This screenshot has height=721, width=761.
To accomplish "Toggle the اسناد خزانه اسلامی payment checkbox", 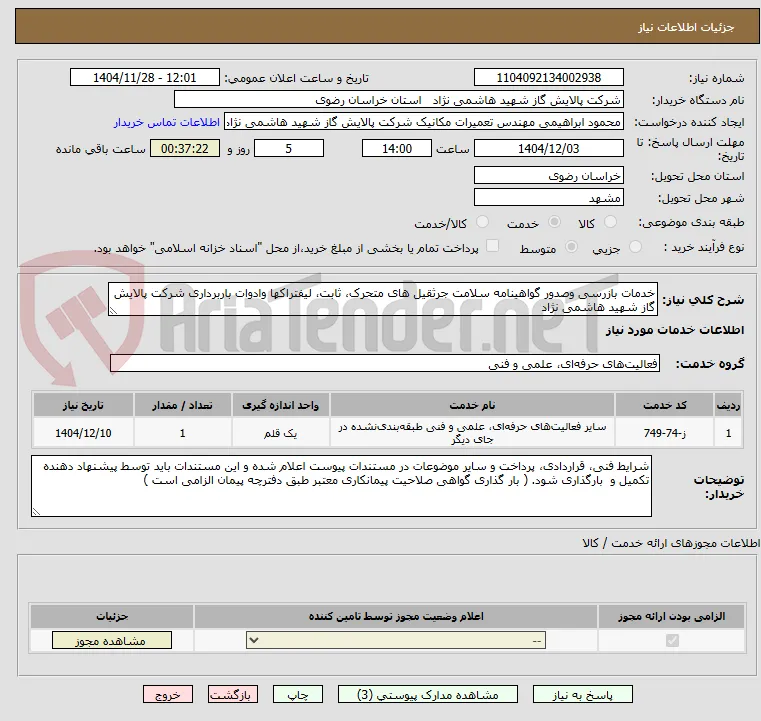I will pyautogui.click(x=492, y=246).
